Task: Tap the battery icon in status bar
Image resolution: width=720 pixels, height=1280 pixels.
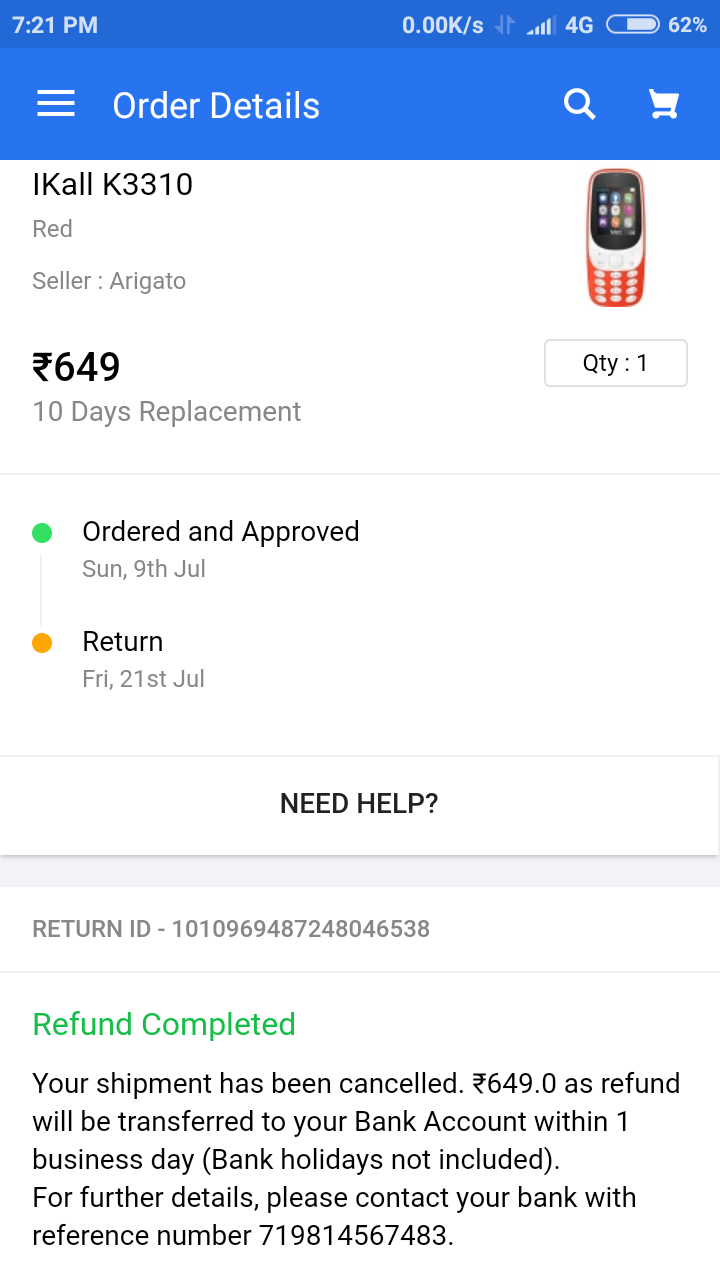Action: pos(632,25)
